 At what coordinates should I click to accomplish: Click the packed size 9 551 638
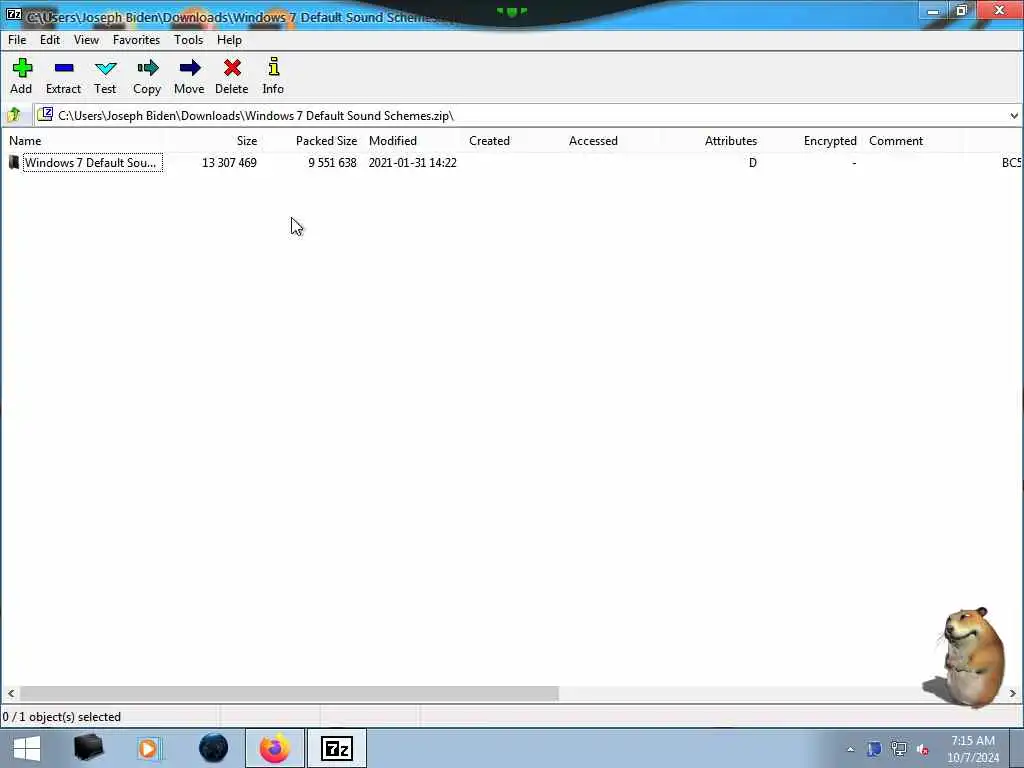(332, 163)
